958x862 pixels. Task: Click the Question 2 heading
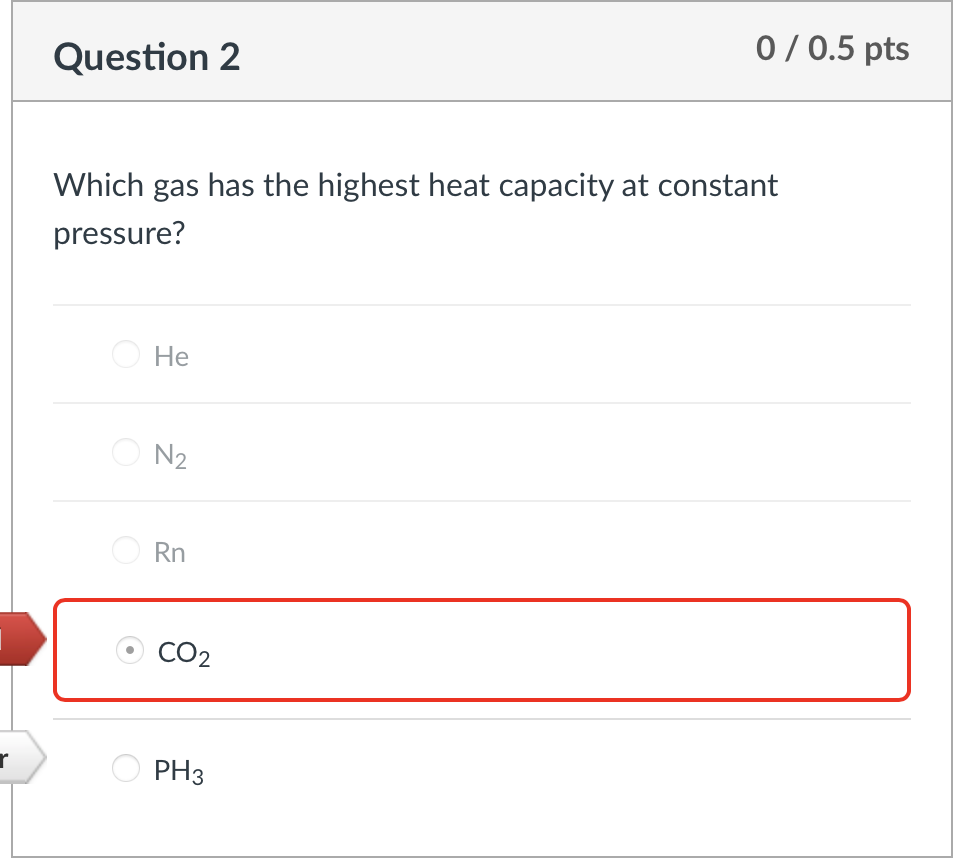[146, 57]
